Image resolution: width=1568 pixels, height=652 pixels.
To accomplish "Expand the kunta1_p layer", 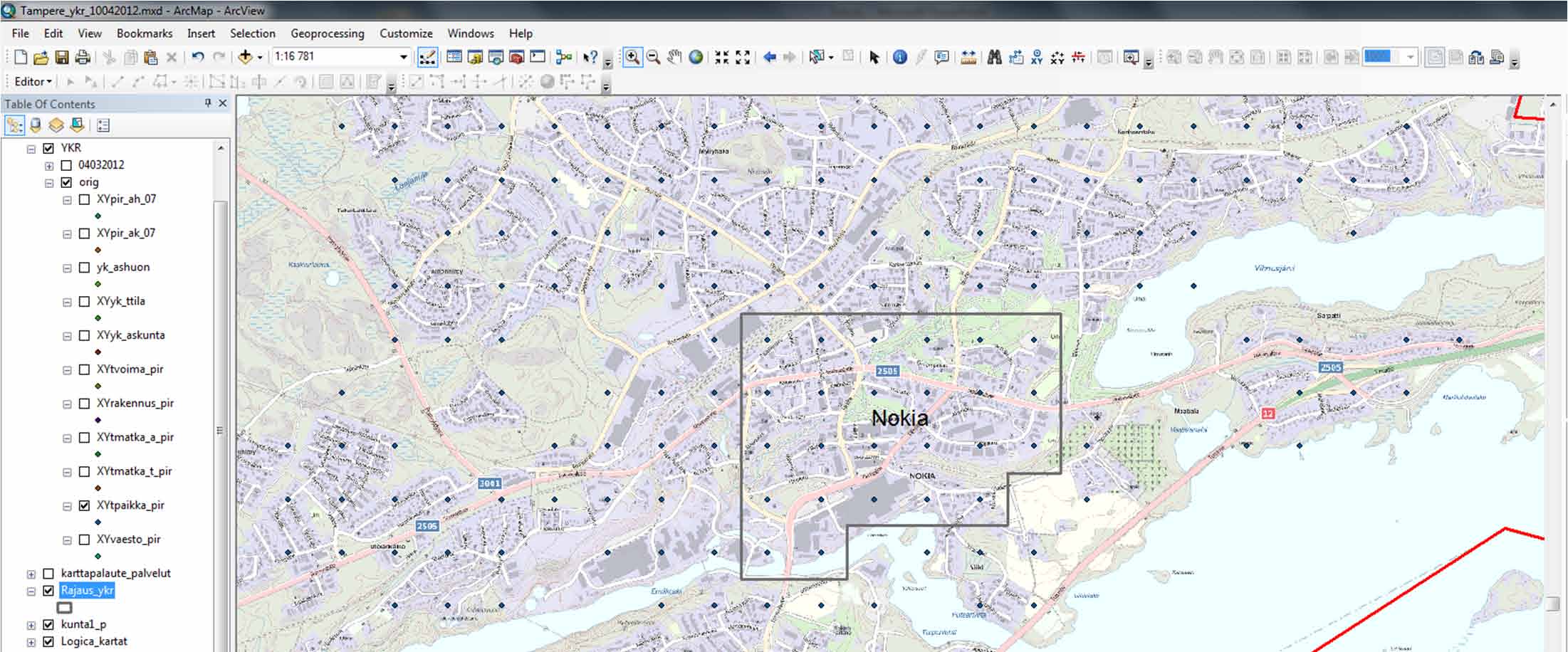I will click(x=31, y=626).
